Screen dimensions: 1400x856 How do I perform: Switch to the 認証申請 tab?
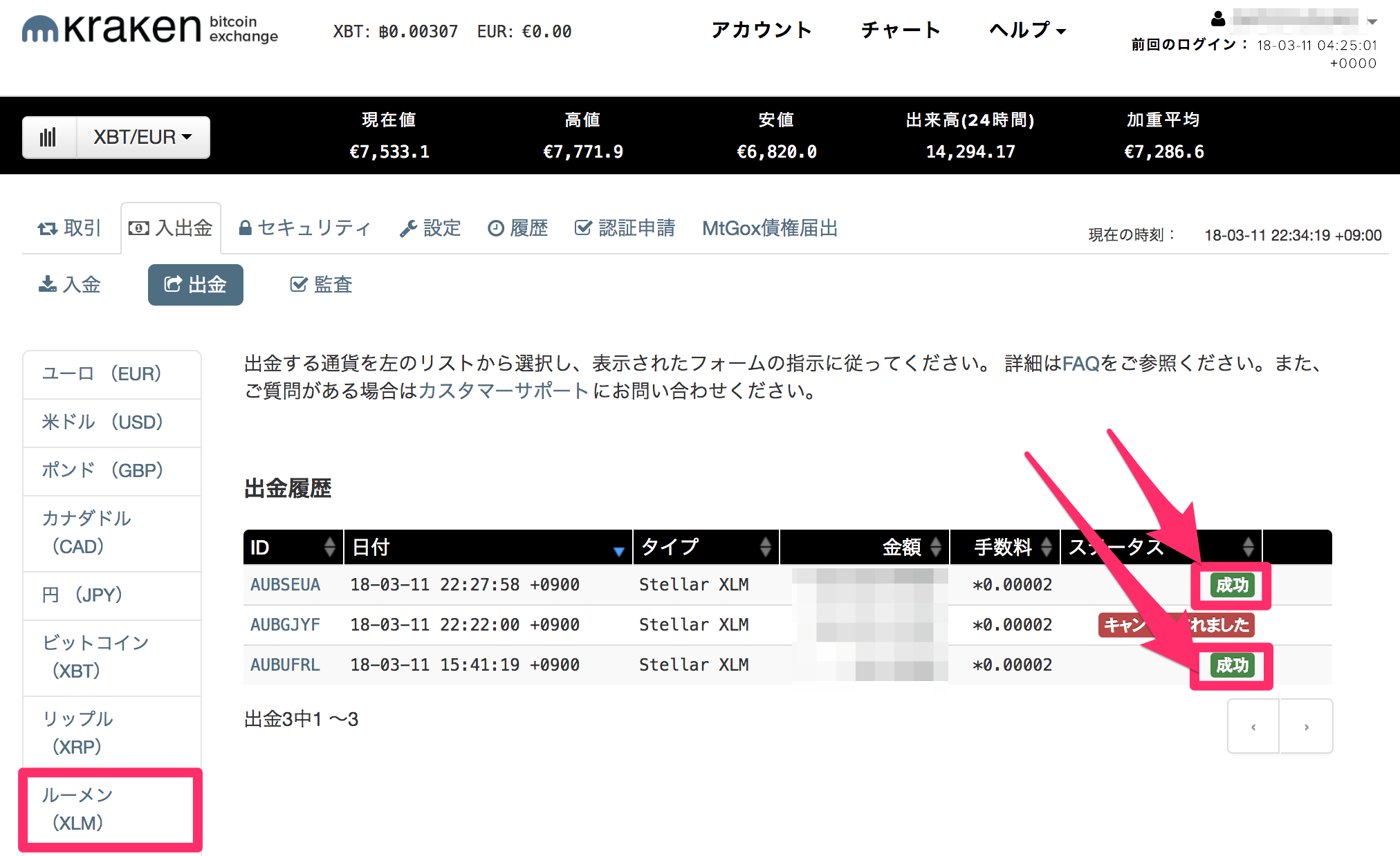[x=625, y=227]
